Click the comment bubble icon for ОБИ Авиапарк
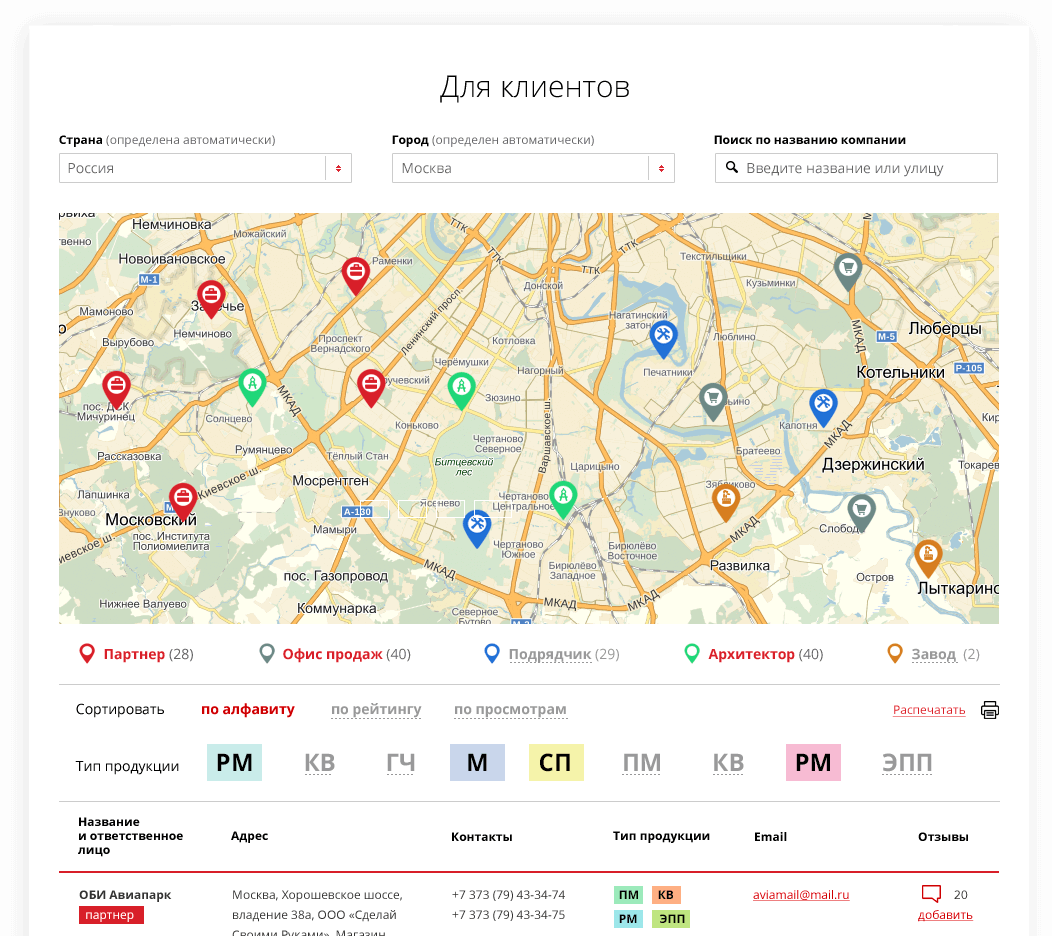This screenshot has height=936, width=1052. tap(931, 894)
